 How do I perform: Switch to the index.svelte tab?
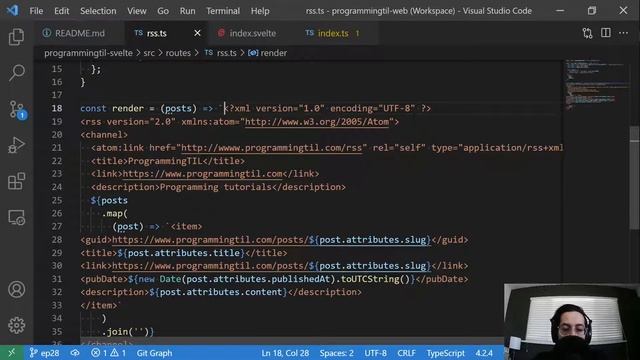252,33
